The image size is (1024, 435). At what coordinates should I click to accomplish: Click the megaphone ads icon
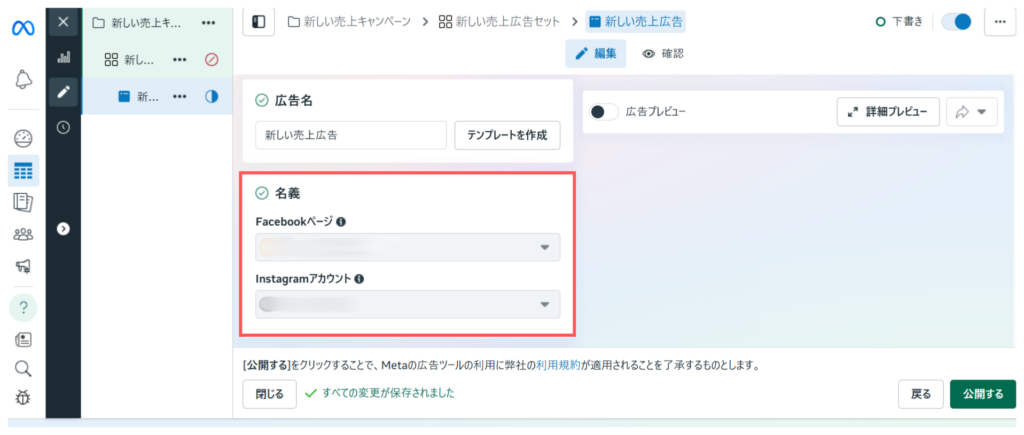tap(23, 266)
